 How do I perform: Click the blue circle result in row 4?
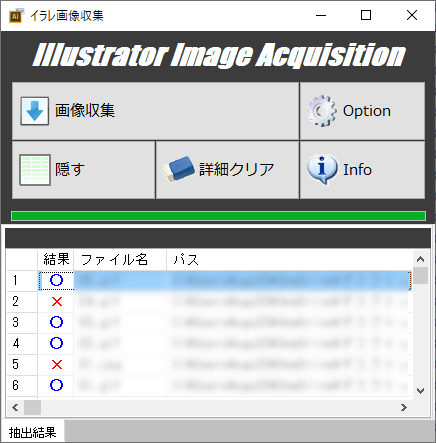tap(56, 343)
